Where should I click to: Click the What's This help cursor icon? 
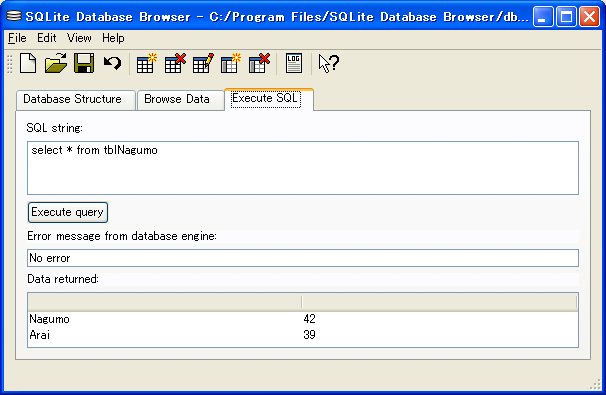pyautogui.click(x=329, y=63)
